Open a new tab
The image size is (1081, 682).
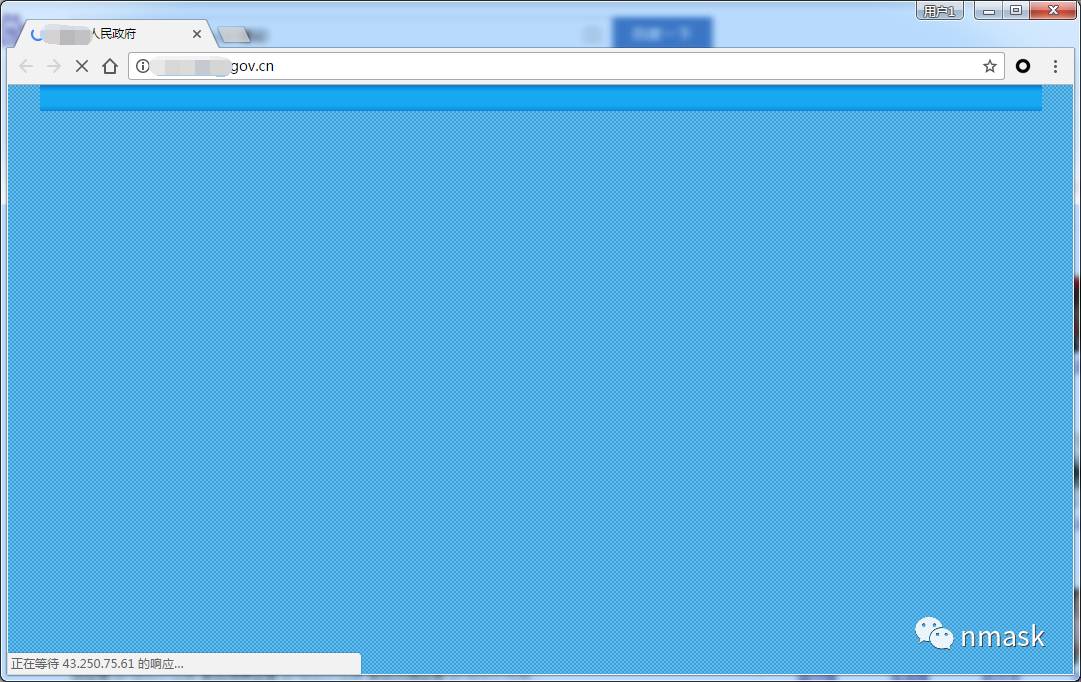(x=234, y=35)
